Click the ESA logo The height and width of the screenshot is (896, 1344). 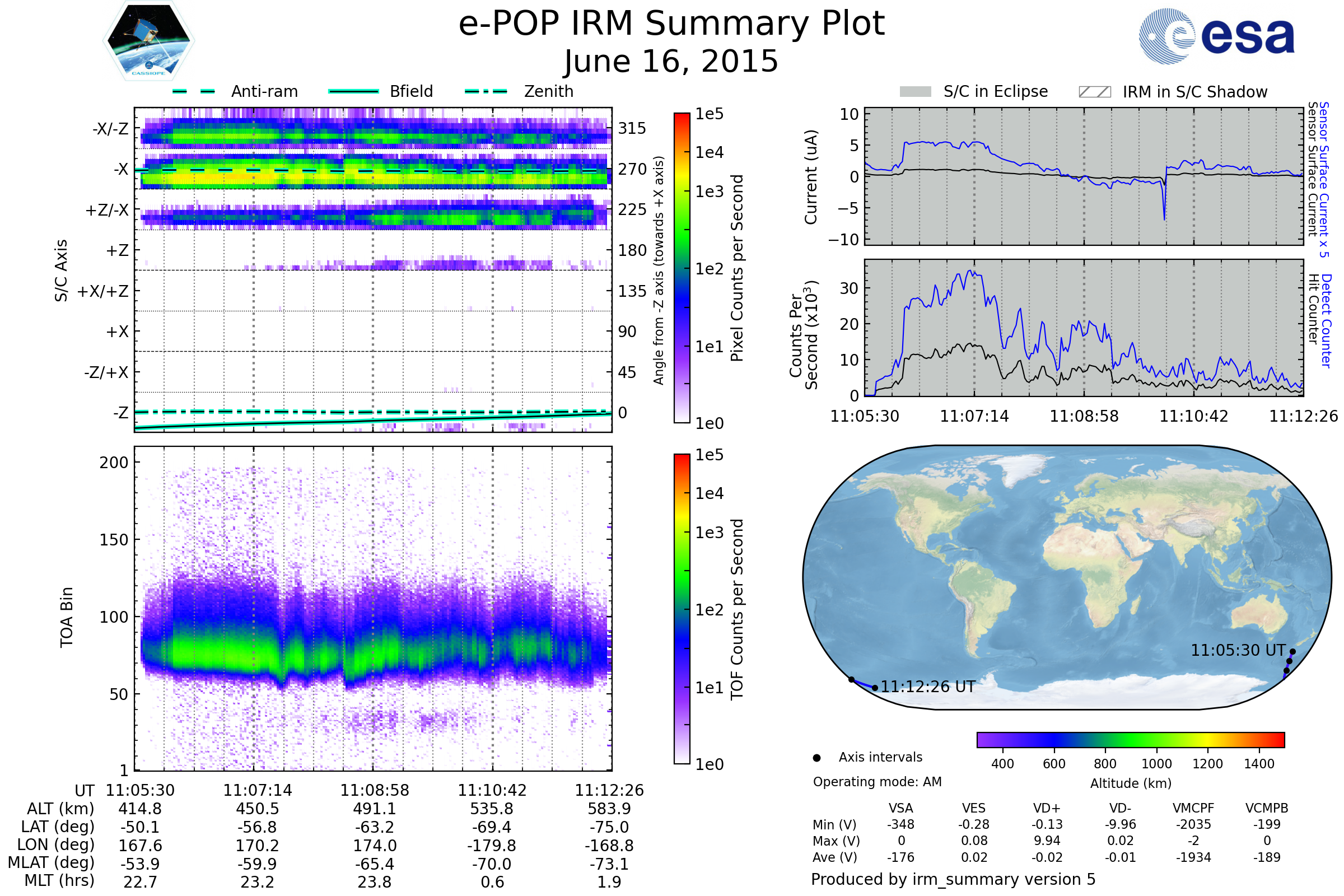click(x=1216, y=36)
